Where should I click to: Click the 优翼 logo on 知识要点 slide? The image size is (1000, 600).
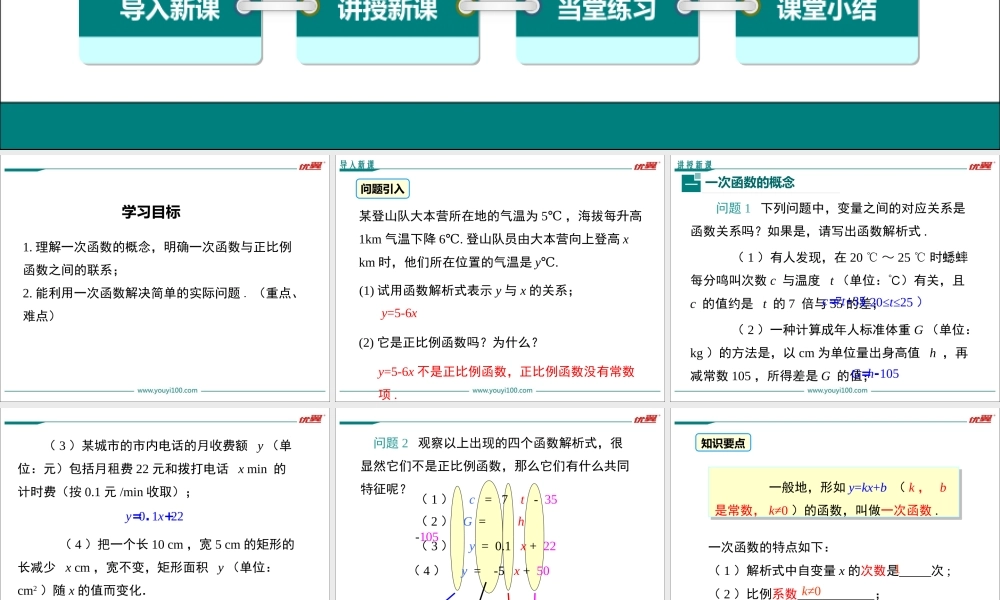(x=980, y=420)
